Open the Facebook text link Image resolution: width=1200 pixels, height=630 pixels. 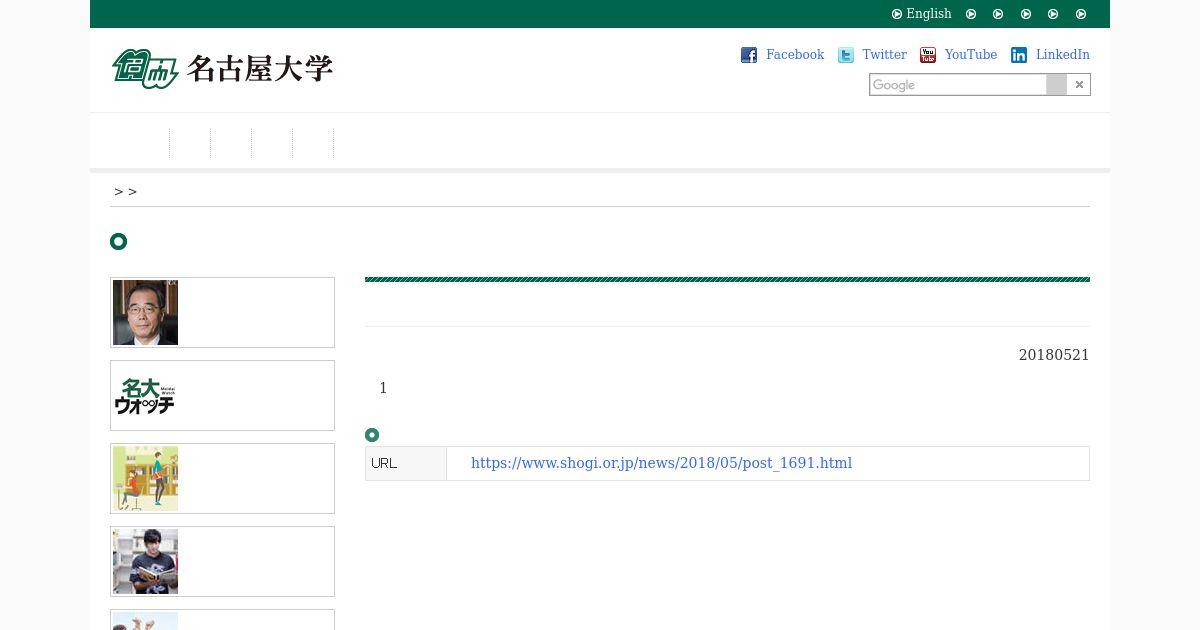(795, 55)
